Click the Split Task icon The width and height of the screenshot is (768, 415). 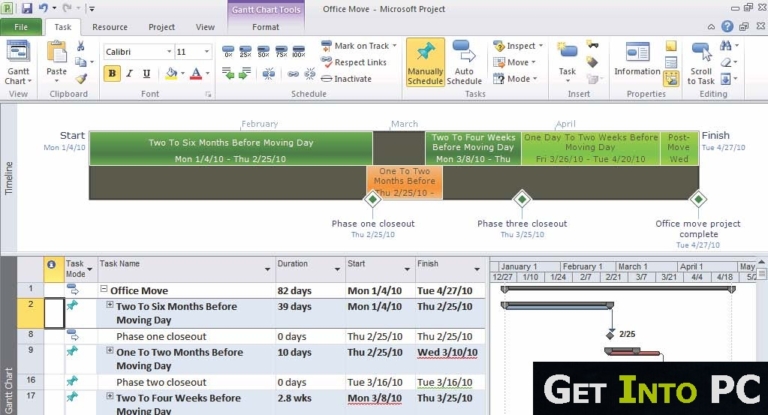(268, 74)
